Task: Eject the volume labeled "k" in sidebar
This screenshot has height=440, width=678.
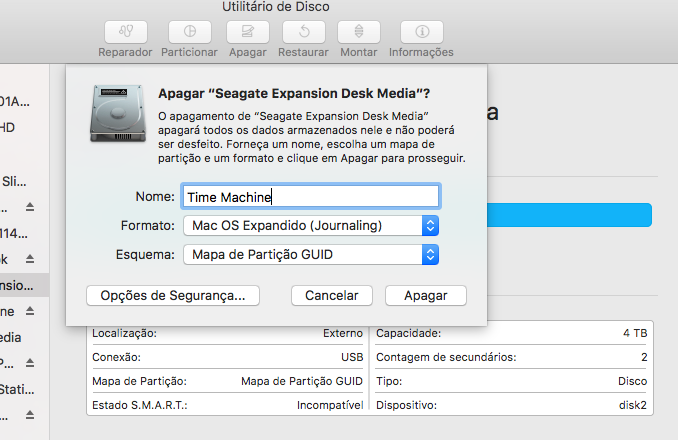Action: tap(29, 259)
